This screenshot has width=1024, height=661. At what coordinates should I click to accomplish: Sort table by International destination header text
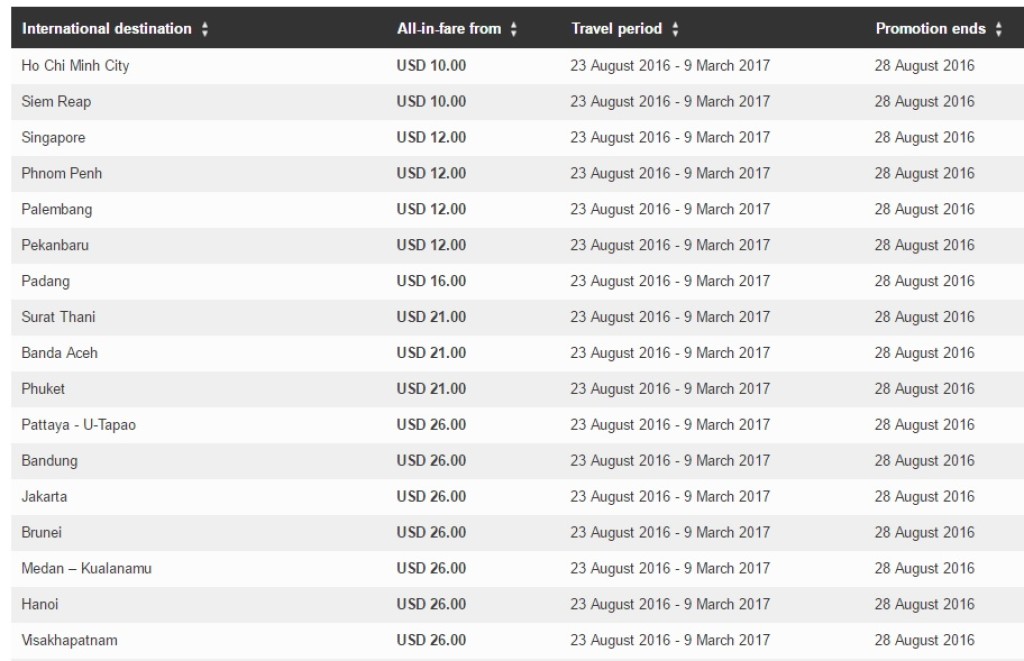pyautogui.click(x=106, y=29)
